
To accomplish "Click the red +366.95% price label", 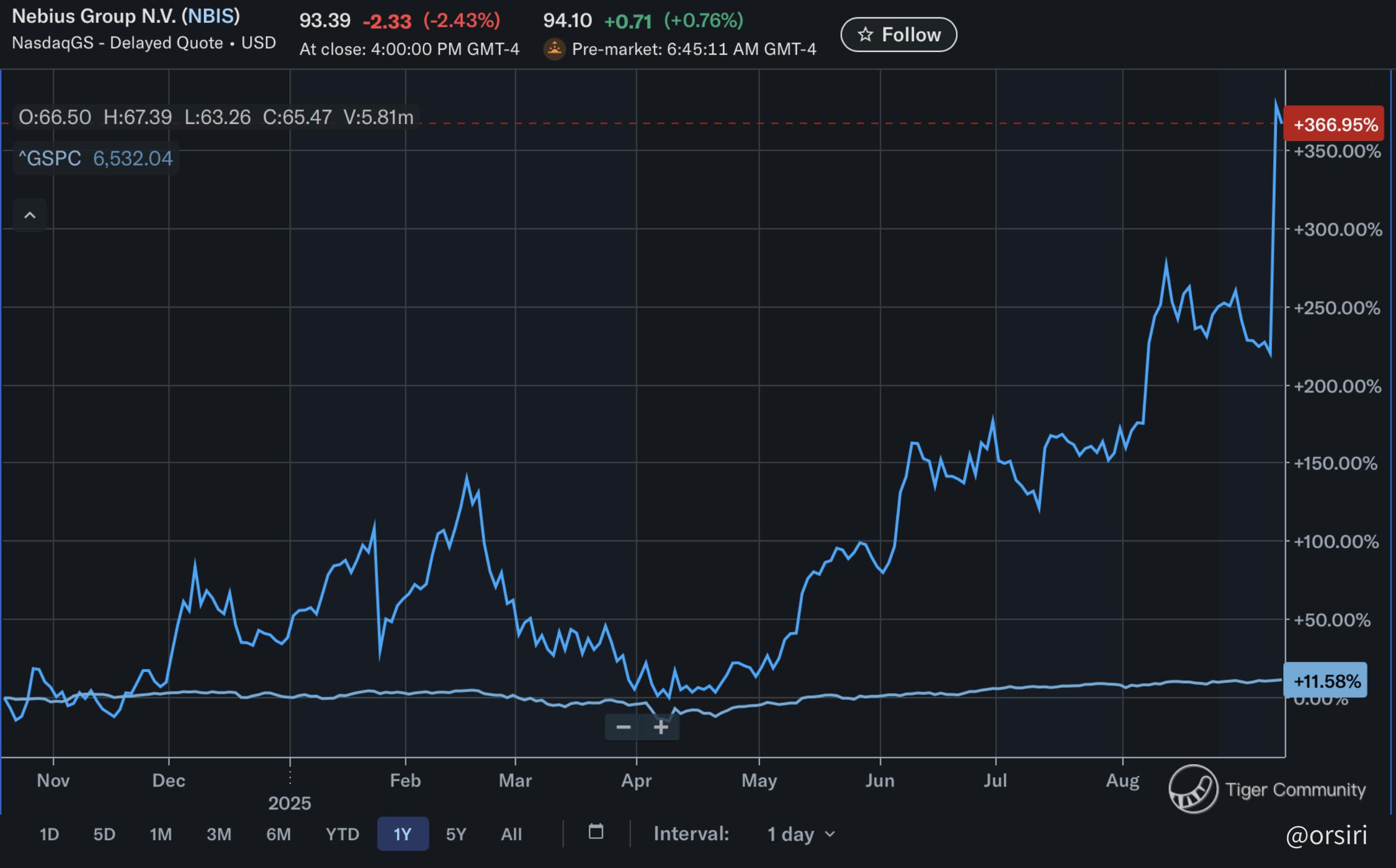I will point(1334,124).
